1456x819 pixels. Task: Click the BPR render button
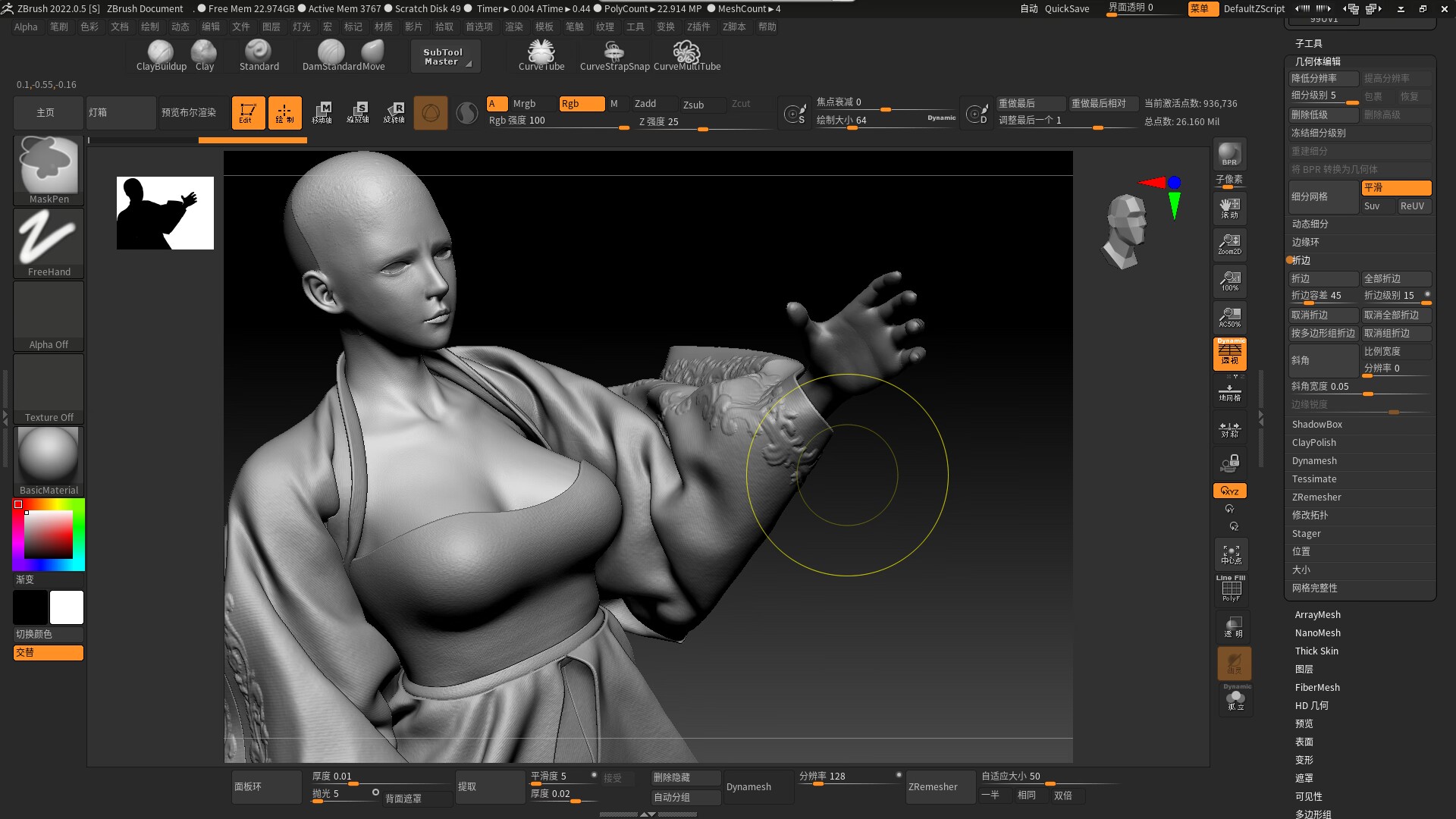coord(1229,154)
